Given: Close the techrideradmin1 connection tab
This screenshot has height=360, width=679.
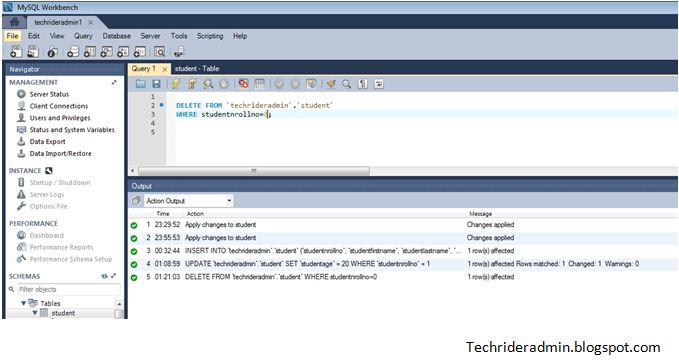Looking at the screenshot, I should coord(91,23).
